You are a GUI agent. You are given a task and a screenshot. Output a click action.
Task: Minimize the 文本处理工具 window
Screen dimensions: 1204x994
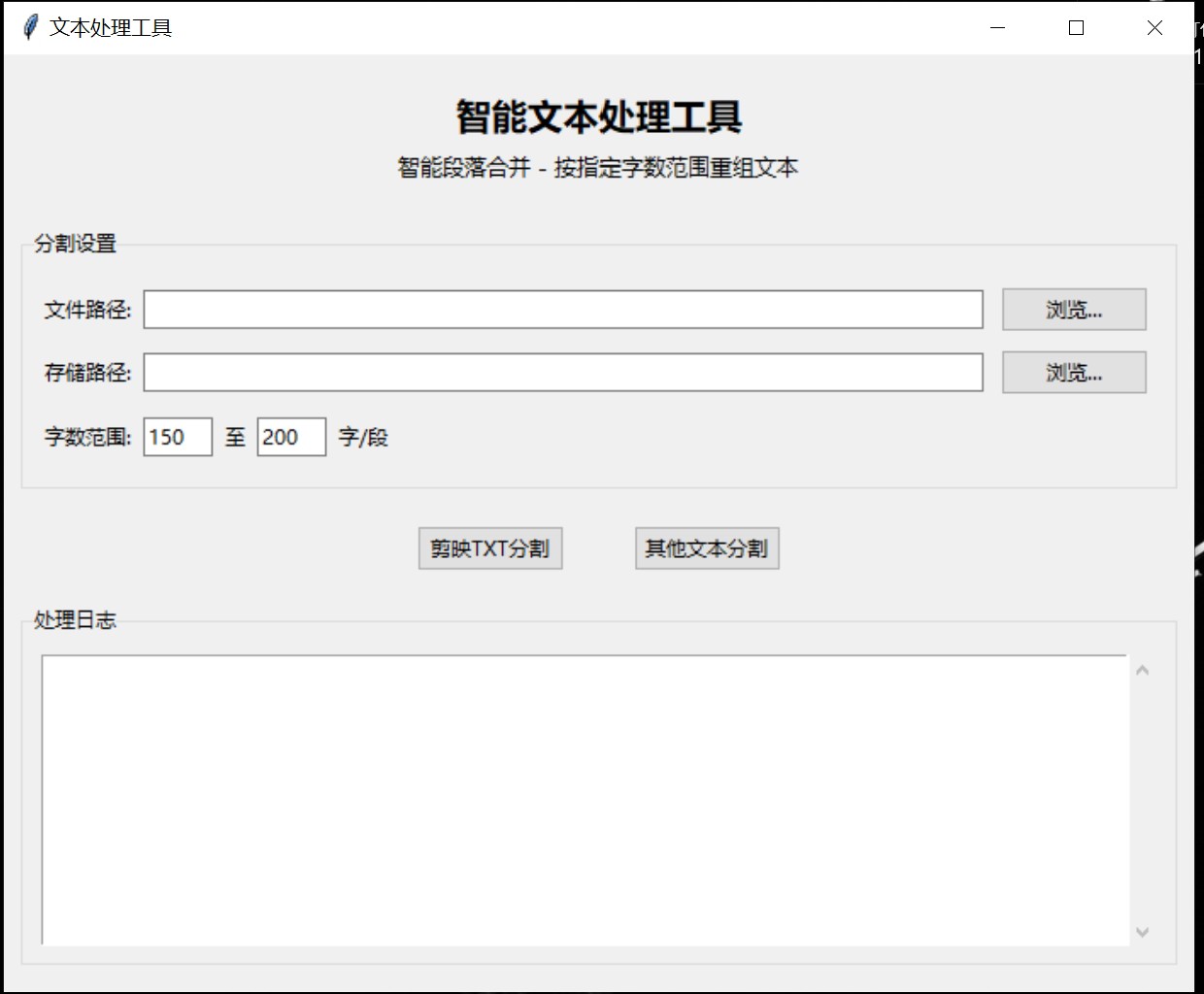997,27
